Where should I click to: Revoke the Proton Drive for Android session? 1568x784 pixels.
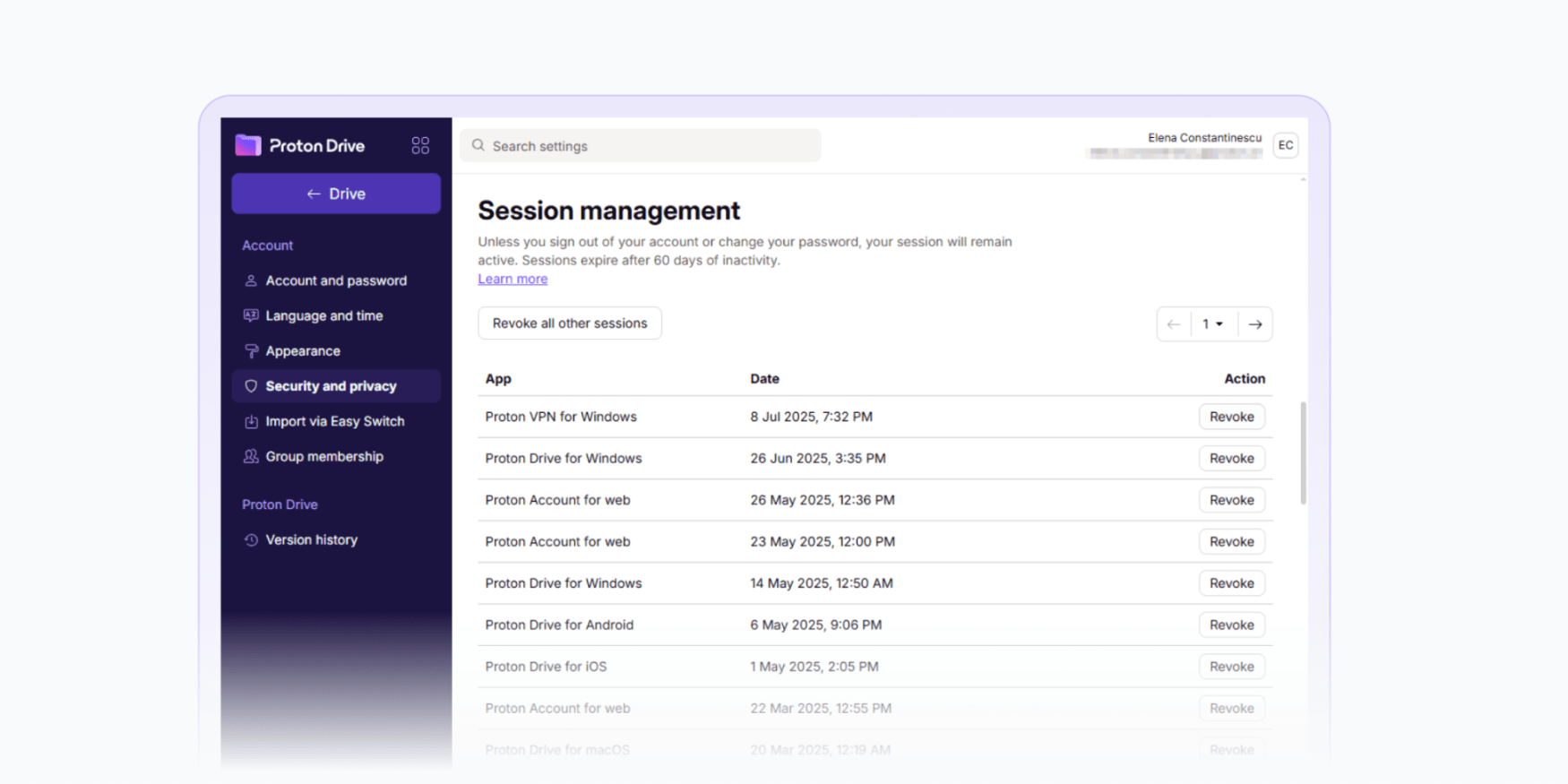1232,625
